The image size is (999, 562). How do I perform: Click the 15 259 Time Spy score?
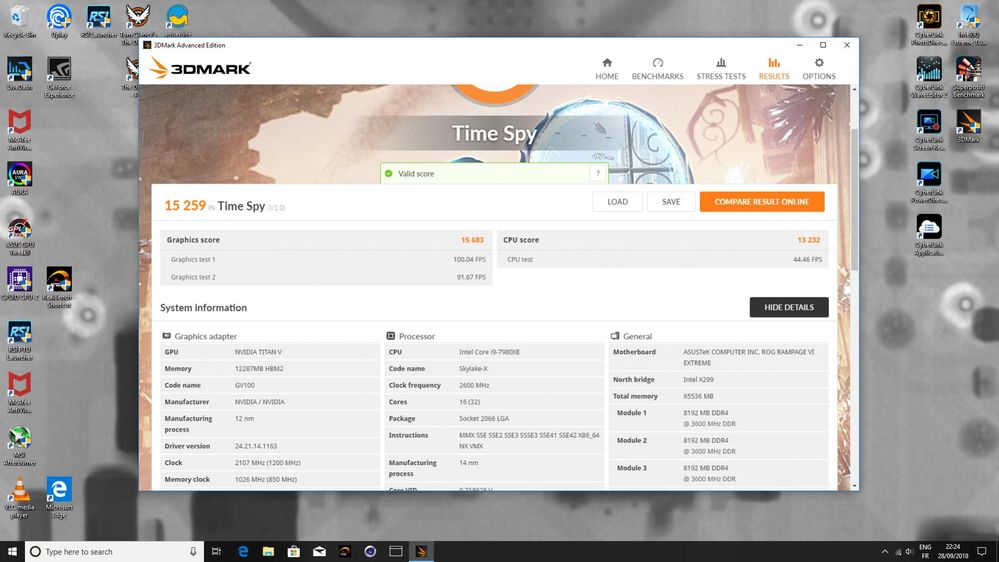[x=185, y=205]
